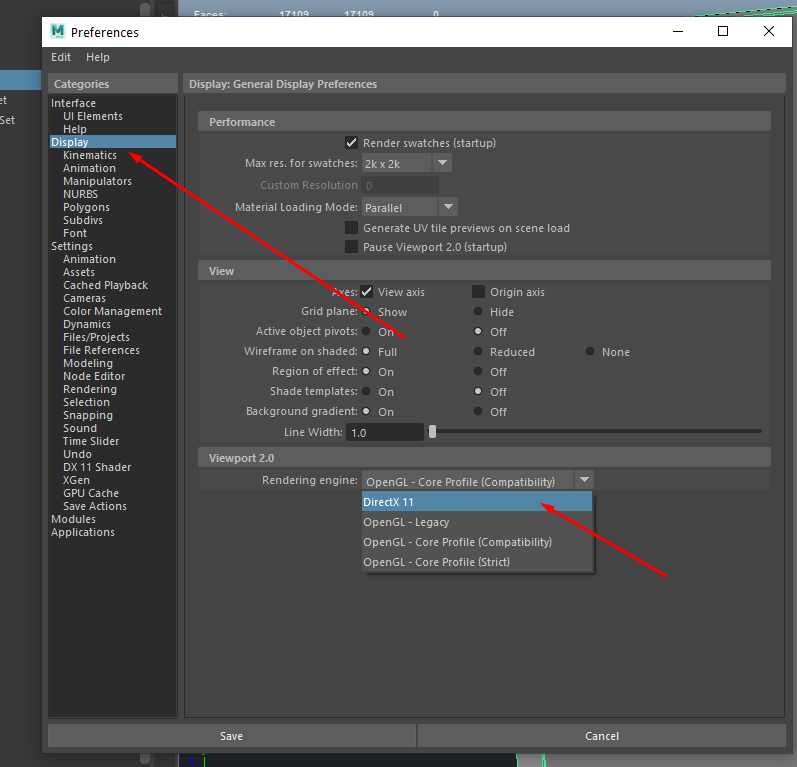Select Hide for Grid plane
Viewport: 797px width, 767px height.
coord(478,311)
